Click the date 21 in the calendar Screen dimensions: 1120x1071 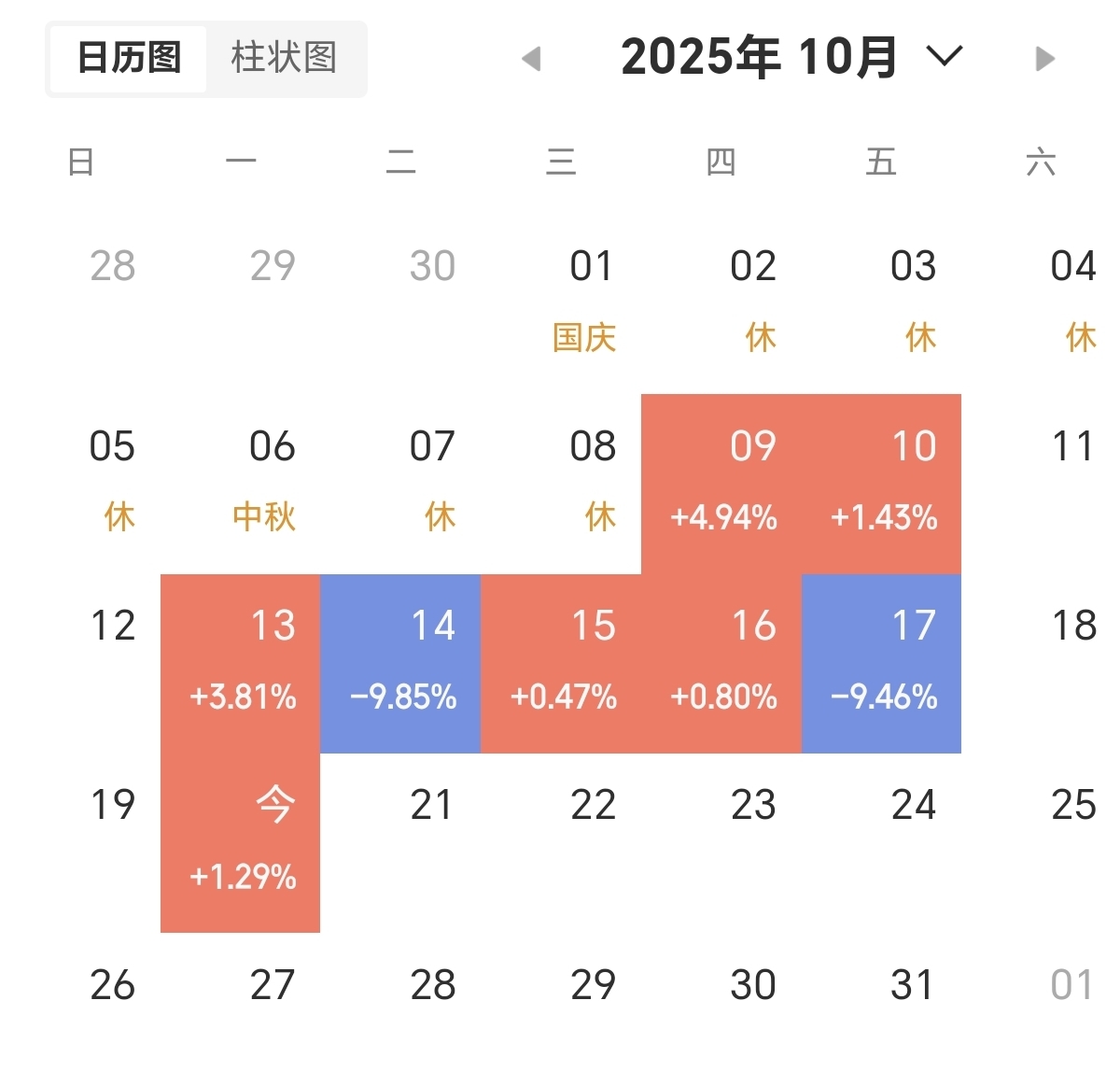pyautogui.click(x=431, y=805)
